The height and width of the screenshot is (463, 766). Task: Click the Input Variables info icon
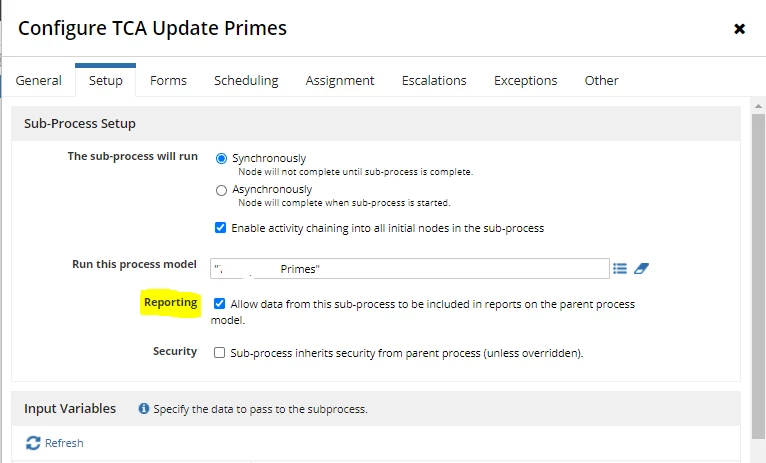144,408
